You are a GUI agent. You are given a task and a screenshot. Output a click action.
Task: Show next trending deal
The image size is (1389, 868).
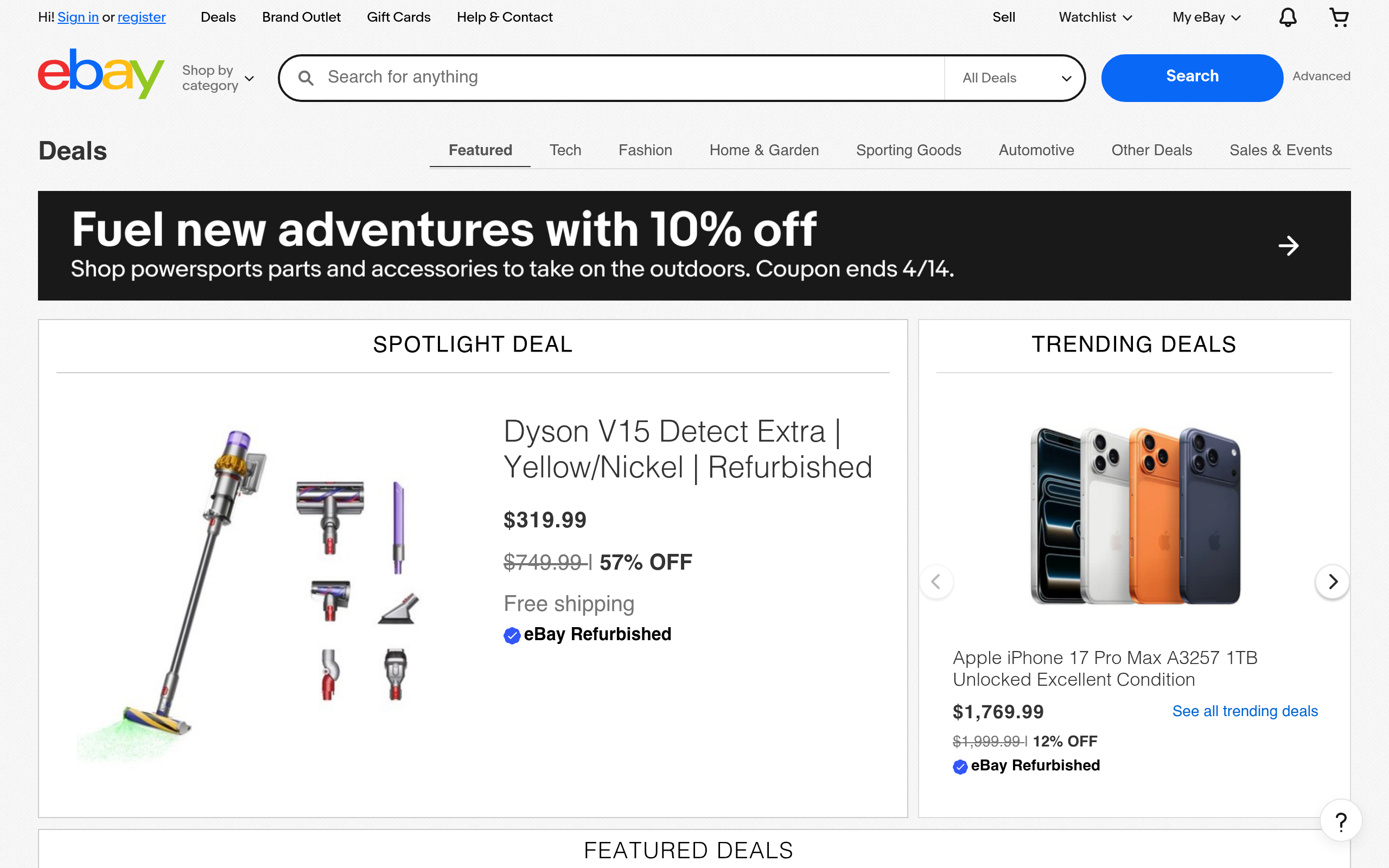tap(1332, 582)
